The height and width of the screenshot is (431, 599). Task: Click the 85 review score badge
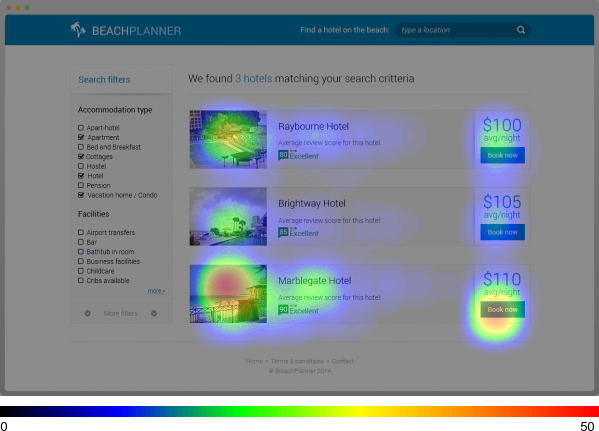283,232
